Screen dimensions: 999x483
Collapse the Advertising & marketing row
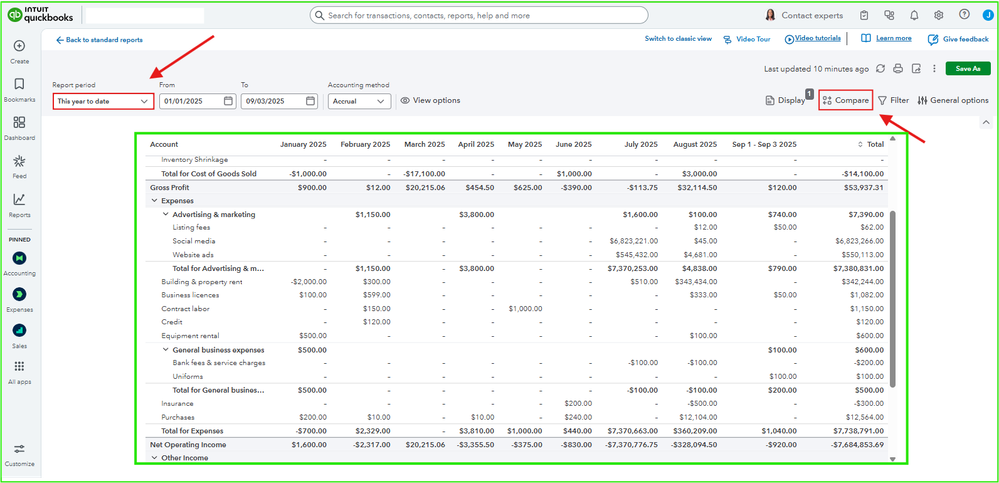tap(165, 214)
